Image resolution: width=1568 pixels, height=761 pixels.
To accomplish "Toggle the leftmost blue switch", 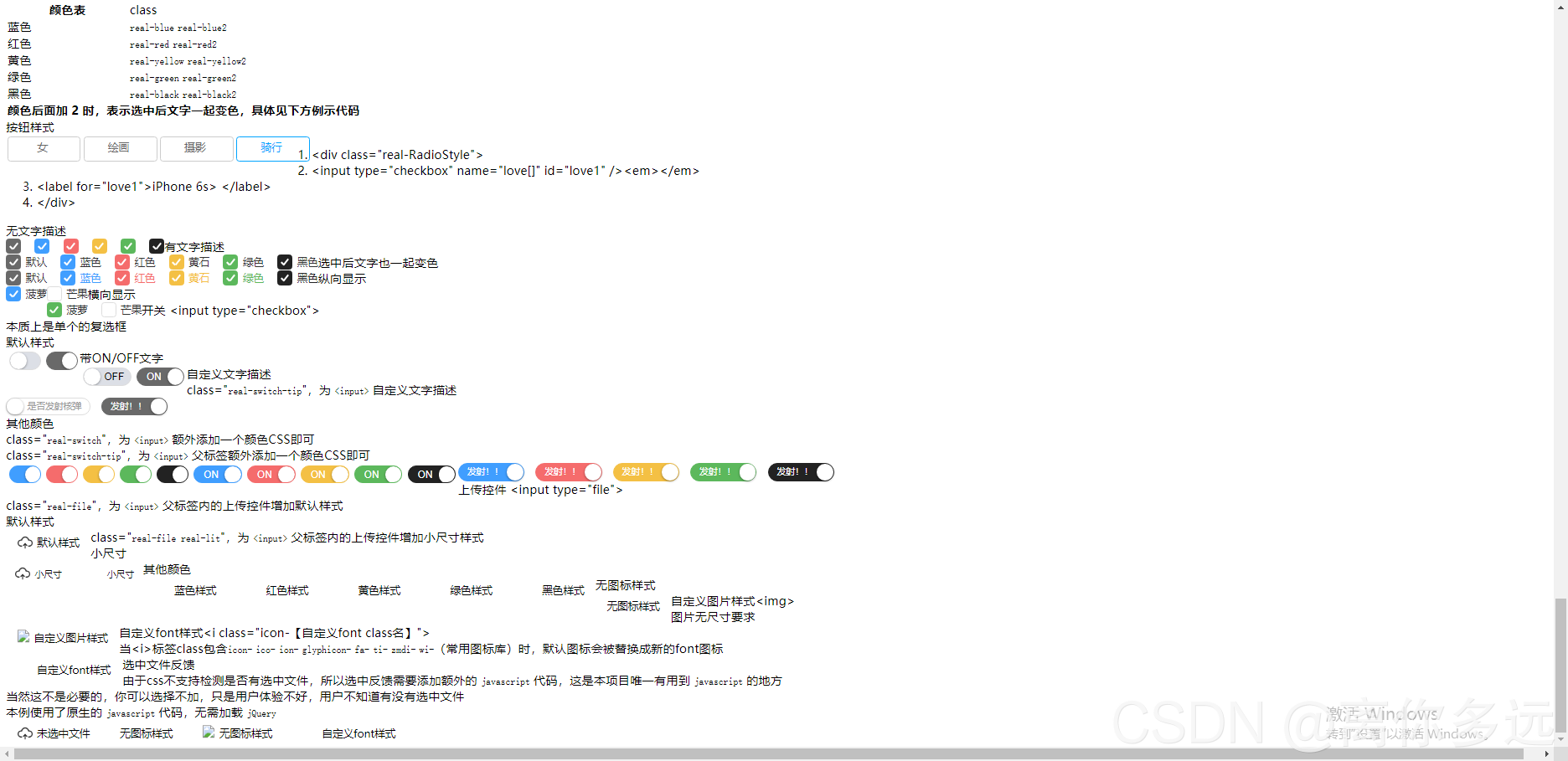I will 24,474.
